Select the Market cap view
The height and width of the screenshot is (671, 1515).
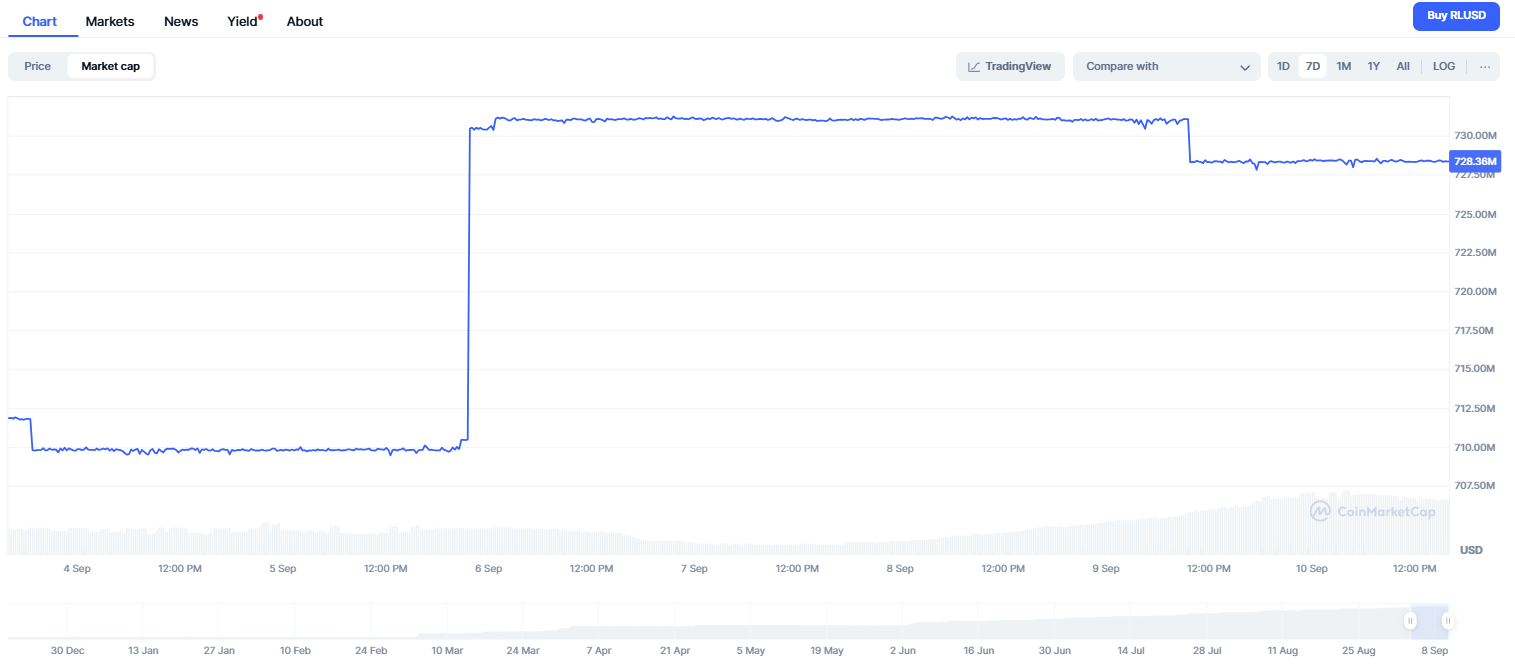pos(111,66)
